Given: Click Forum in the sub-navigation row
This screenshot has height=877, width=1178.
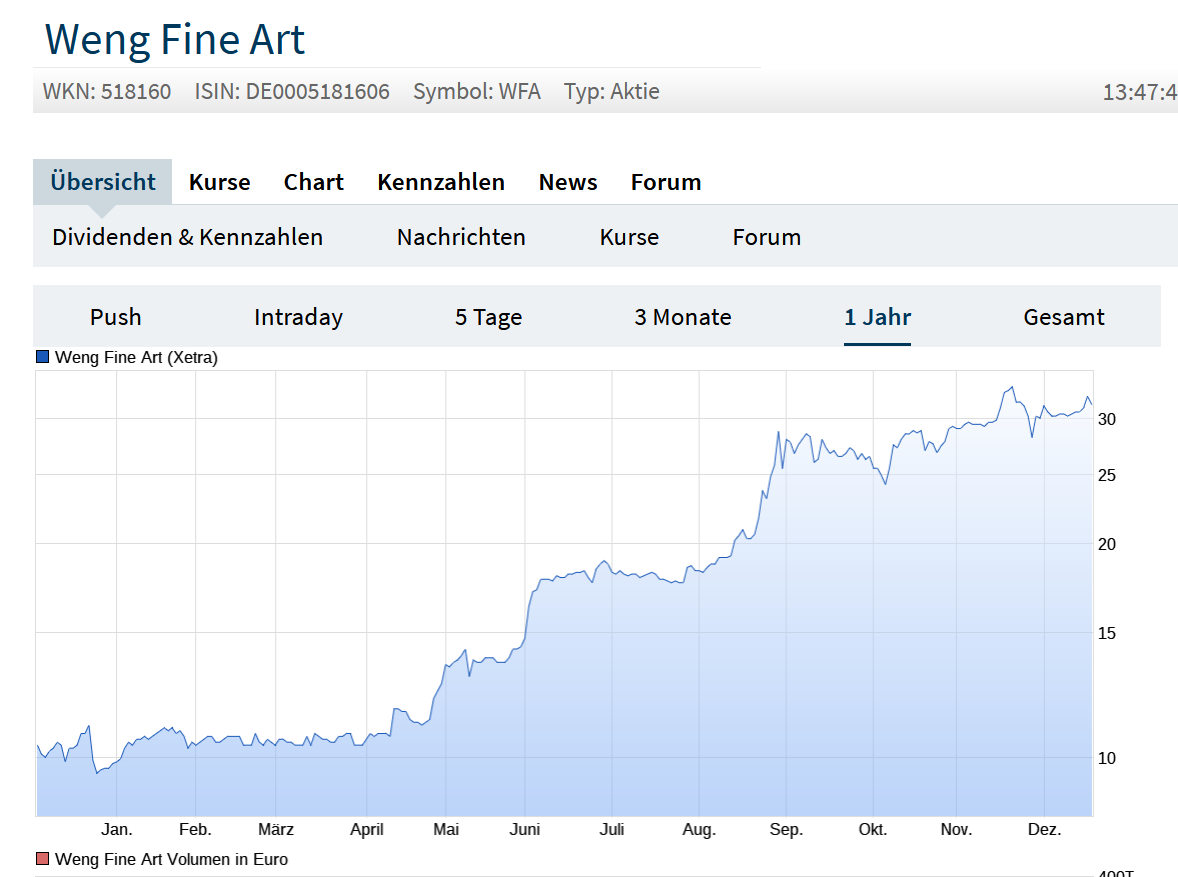Looking at the screenshot, I should 767,237.
